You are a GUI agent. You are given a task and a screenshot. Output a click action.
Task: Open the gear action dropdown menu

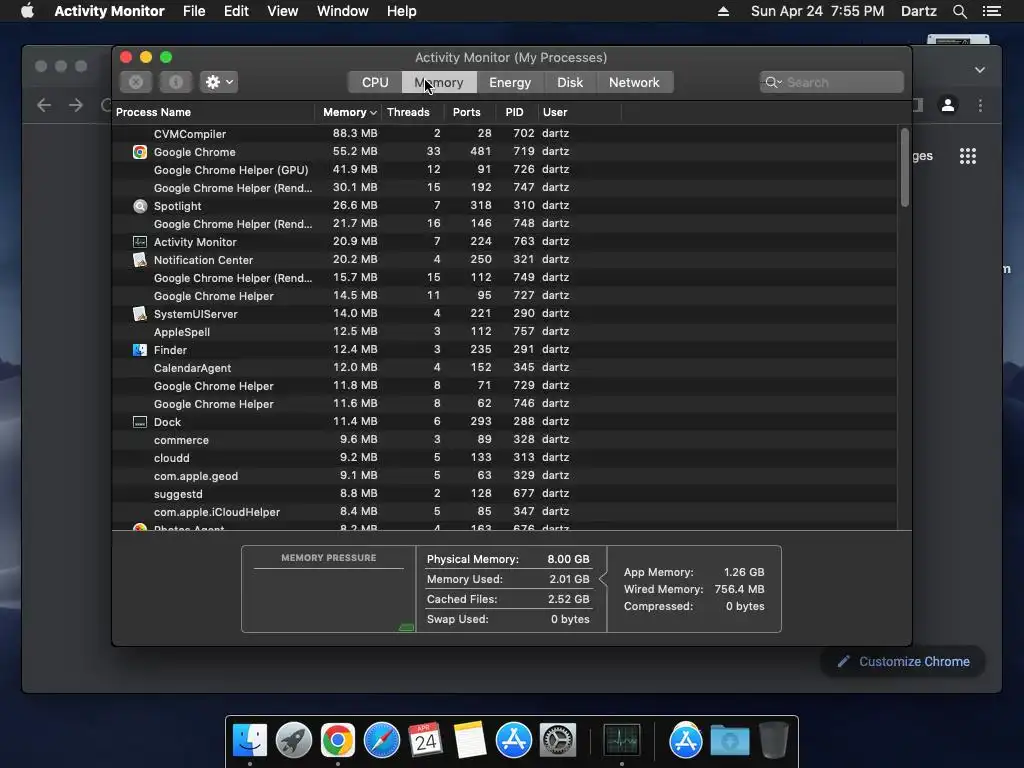(x=219, y=82)
